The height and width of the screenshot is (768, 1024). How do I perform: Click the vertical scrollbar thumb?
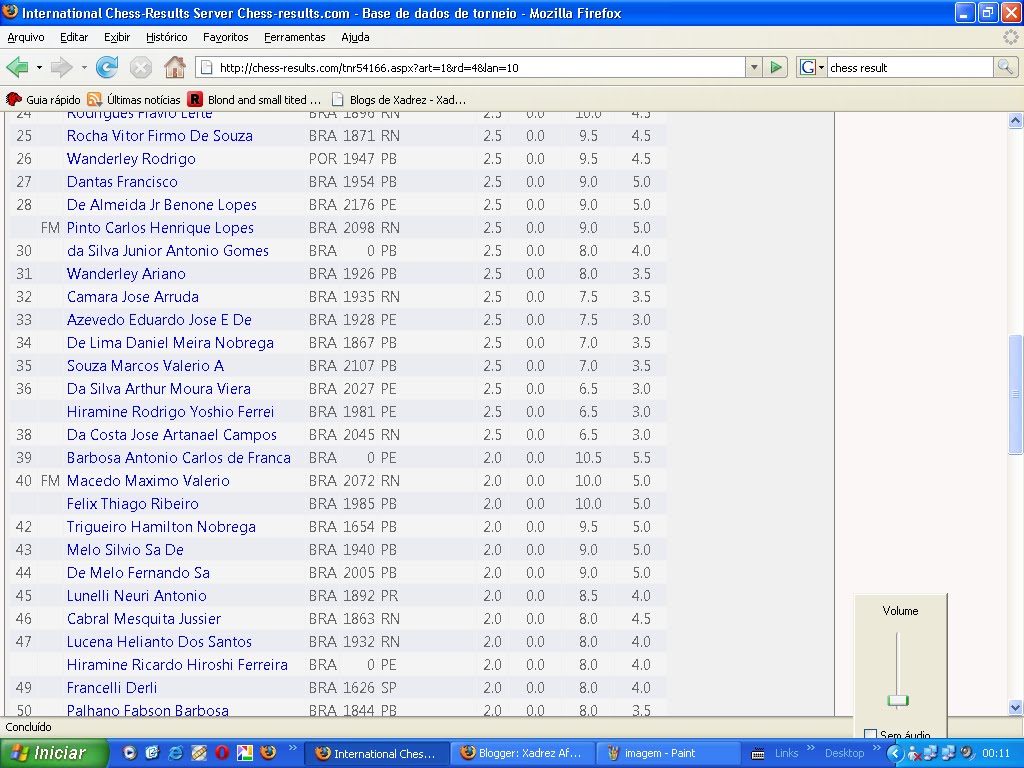1015,394
